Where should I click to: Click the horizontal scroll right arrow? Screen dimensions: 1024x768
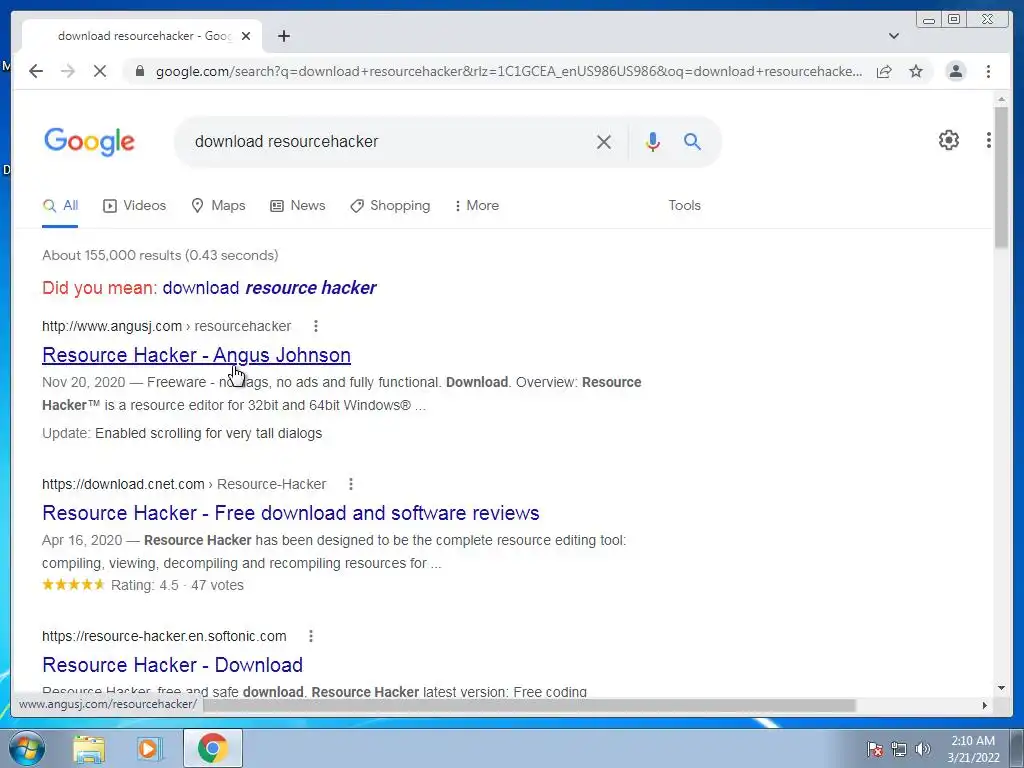[x=985, y=705]
